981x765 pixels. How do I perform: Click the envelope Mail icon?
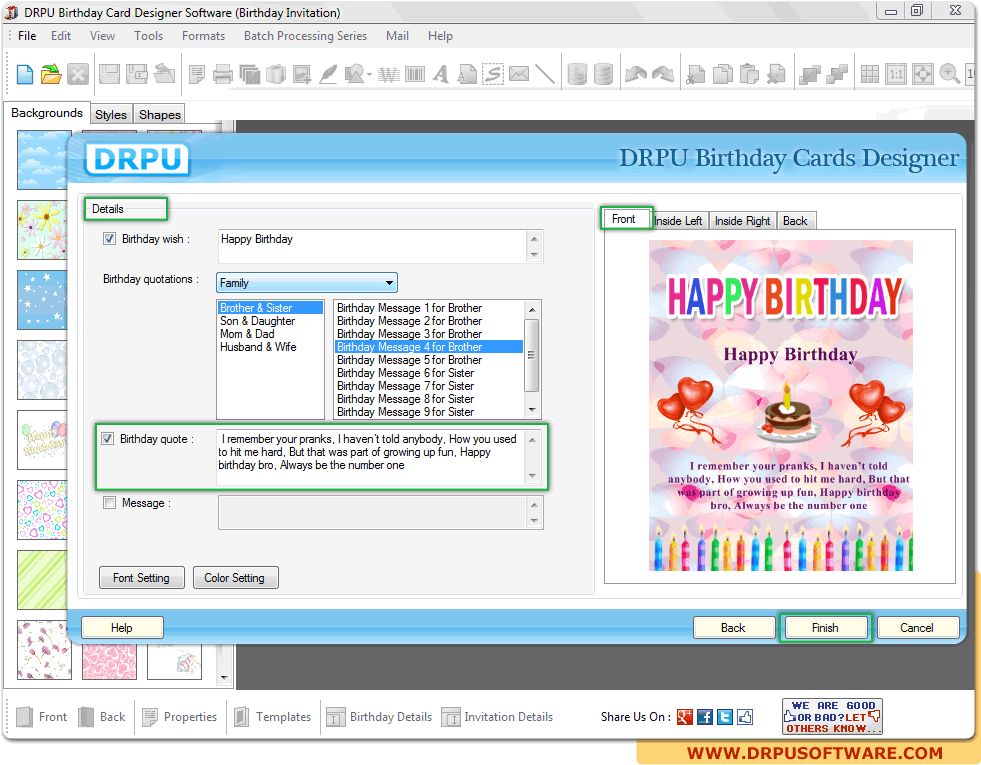(x=519, y=74)
